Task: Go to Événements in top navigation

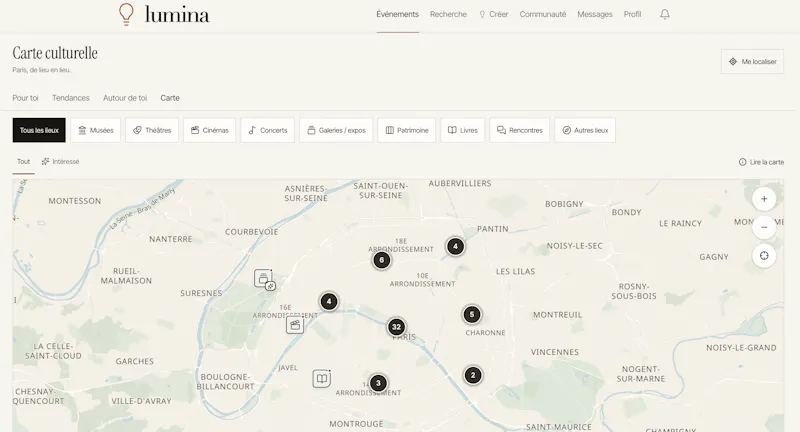Action: click(x=397, y=14)
